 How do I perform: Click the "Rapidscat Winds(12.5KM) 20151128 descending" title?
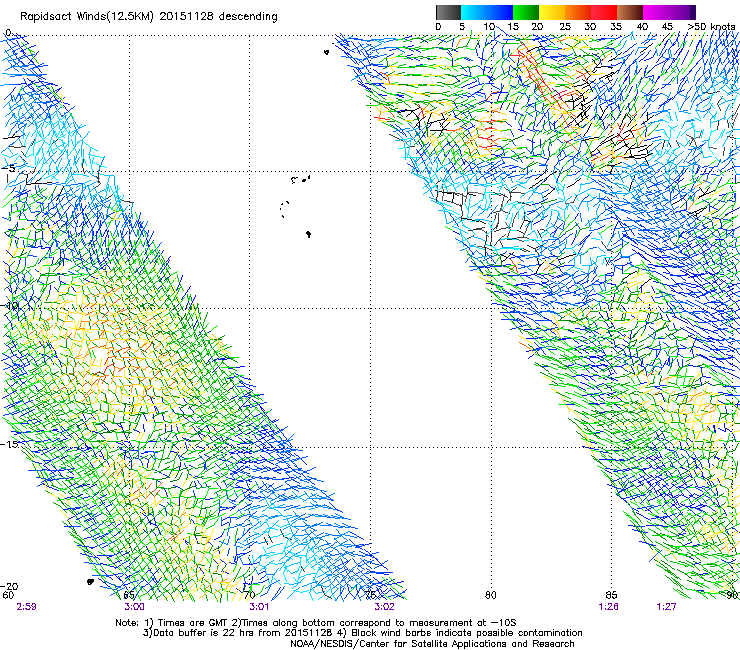click(x=149, y=16)
